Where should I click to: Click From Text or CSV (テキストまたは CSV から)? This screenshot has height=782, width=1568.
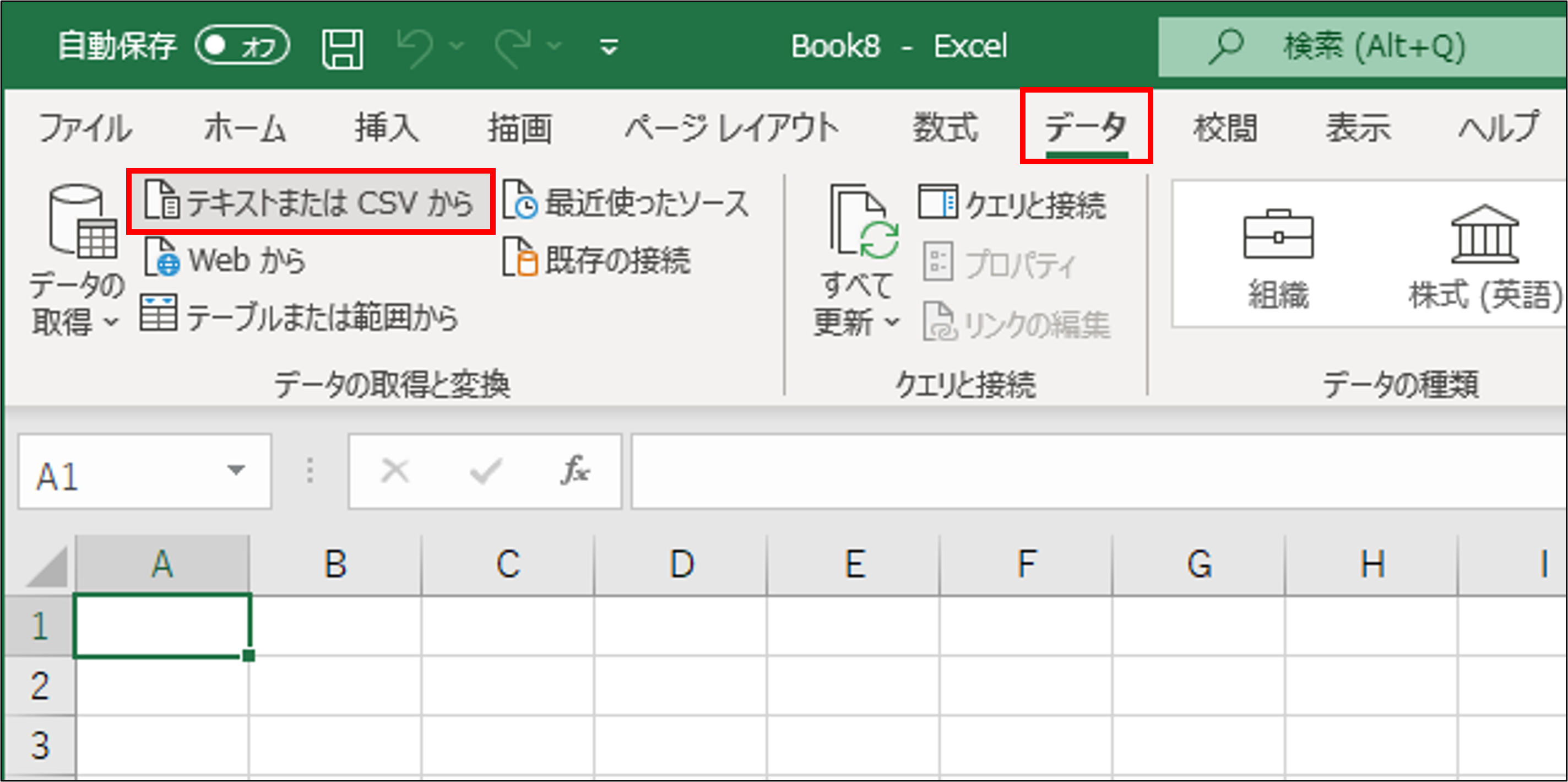point(311,202)
